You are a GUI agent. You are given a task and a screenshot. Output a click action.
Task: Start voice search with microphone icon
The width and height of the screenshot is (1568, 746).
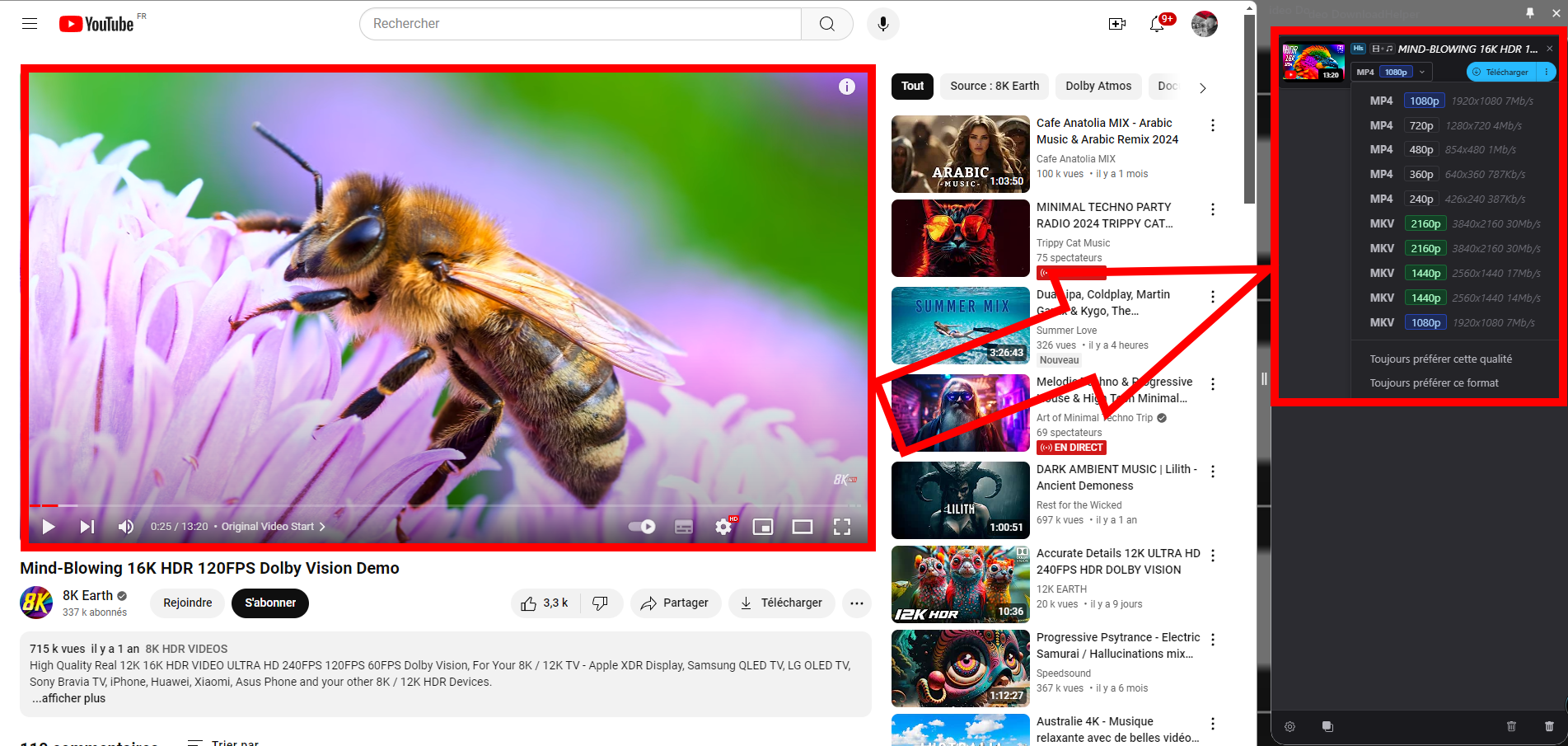(882, 24)
